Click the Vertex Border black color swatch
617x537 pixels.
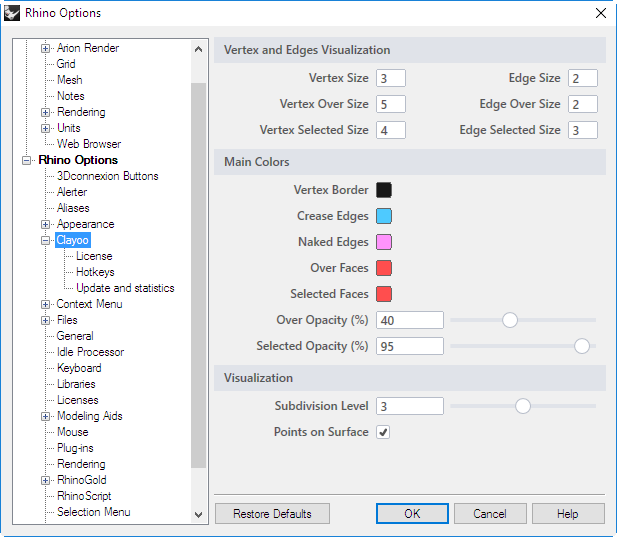tap(384, 190)
